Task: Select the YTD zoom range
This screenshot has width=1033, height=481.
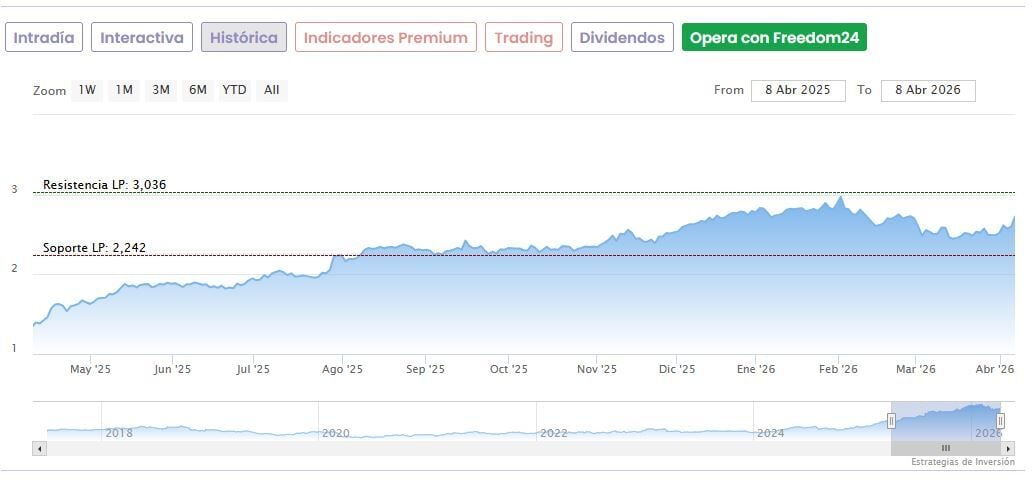Action: 234,90
